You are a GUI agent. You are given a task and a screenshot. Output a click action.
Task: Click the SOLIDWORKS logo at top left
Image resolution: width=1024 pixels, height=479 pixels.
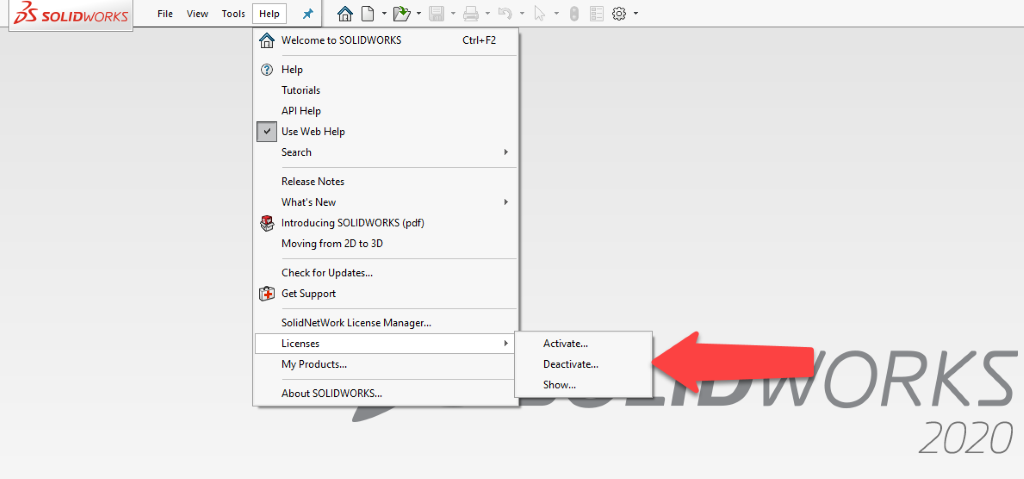click(x=70, y=16)
